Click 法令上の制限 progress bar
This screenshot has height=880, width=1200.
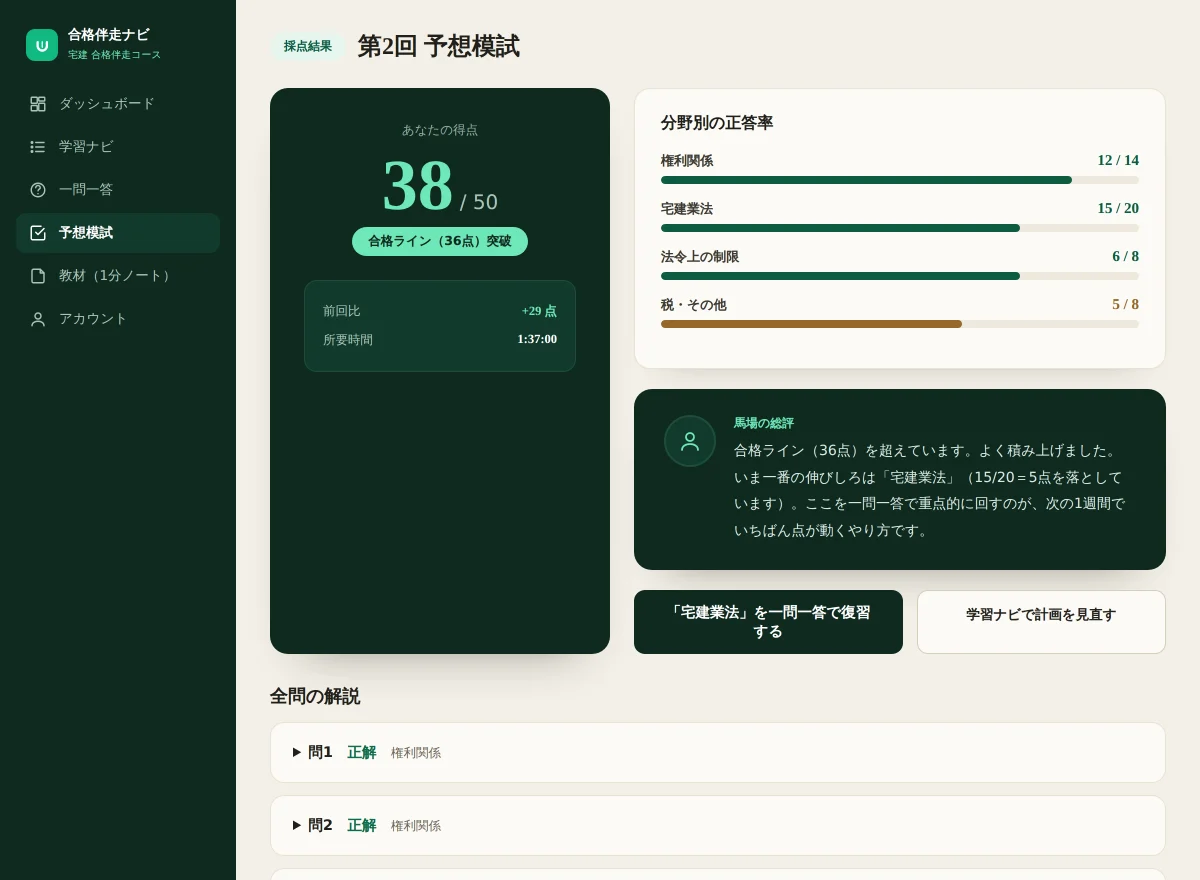[x=900, y=276]
